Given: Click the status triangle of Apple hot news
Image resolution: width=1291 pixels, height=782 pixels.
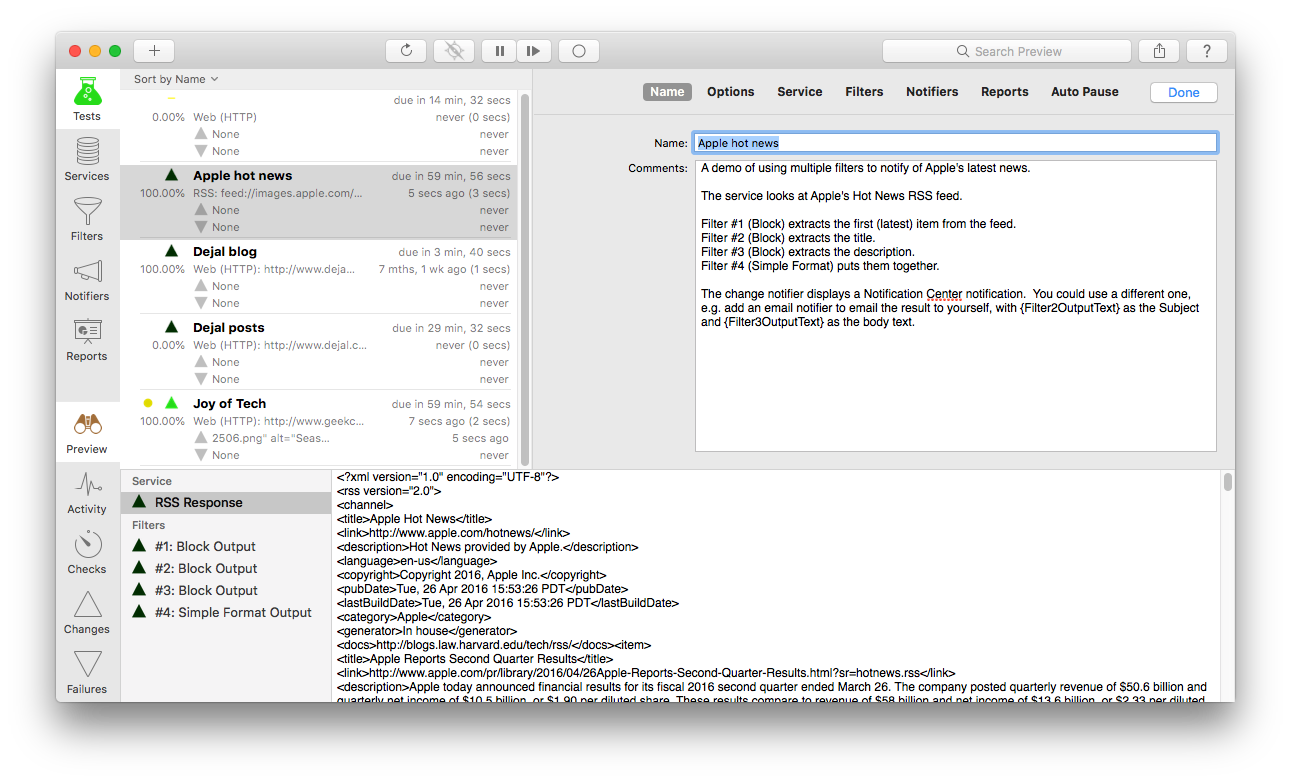Looking at the screenshot, I should pyautogui.click(x=172, y=175).
